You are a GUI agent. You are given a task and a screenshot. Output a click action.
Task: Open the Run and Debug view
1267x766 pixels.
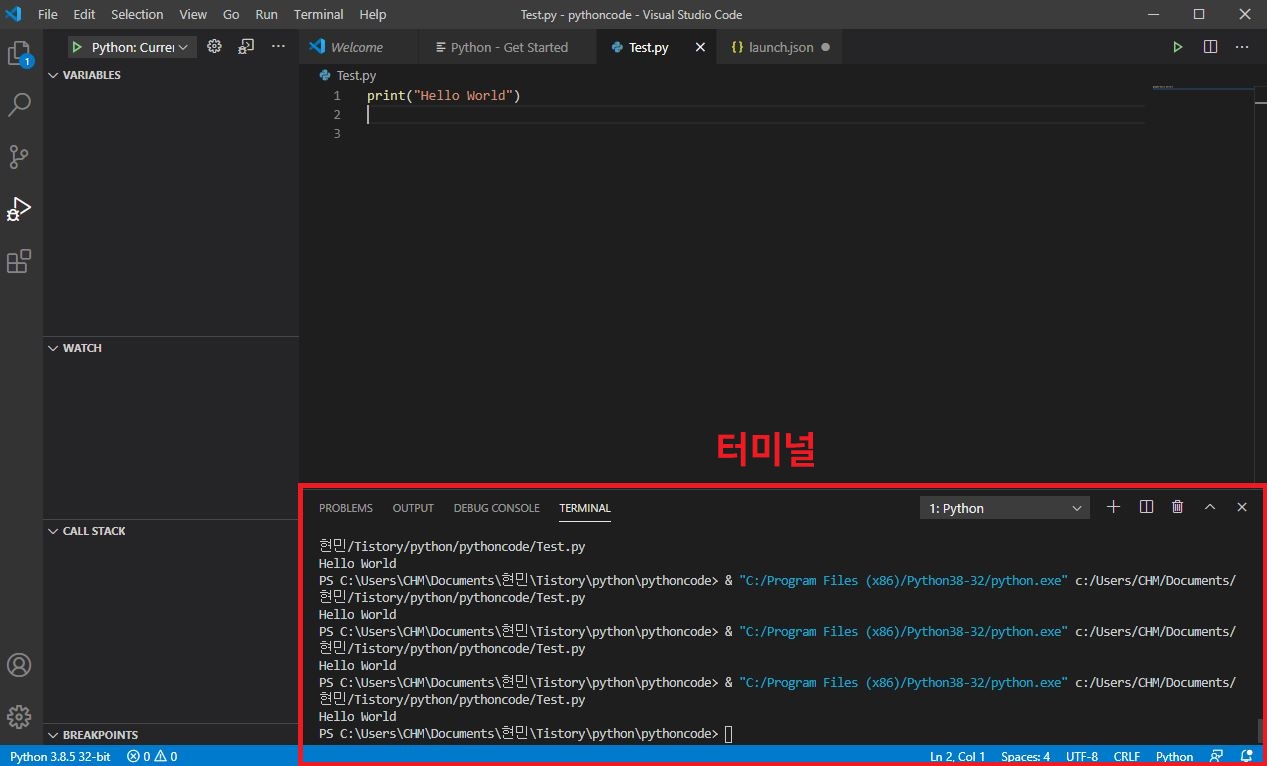tap(19, 209)
